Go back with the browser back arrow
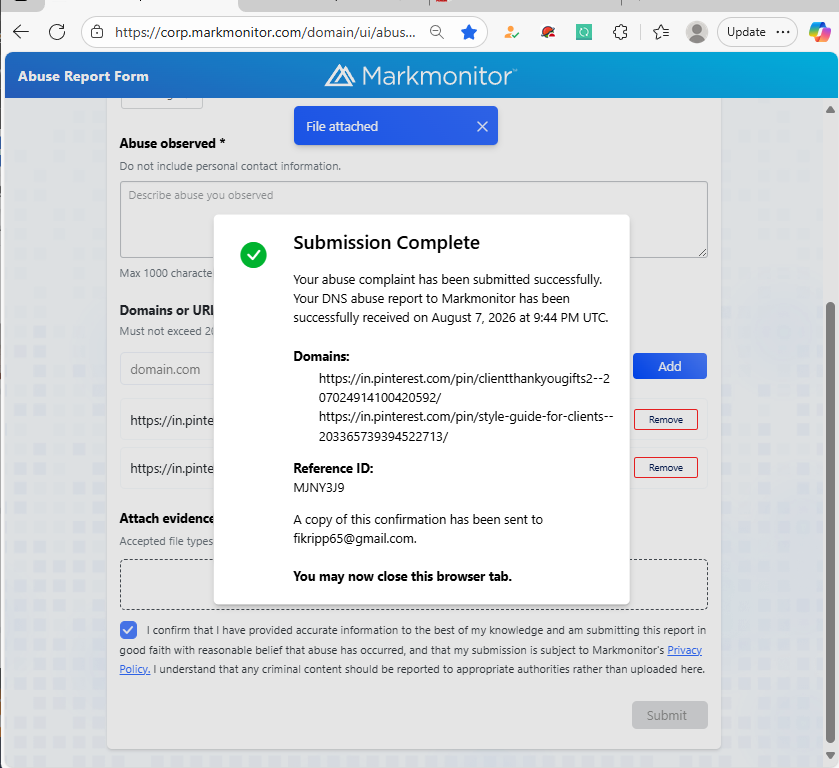The image size is (839, 768). [x=21, y=32]
